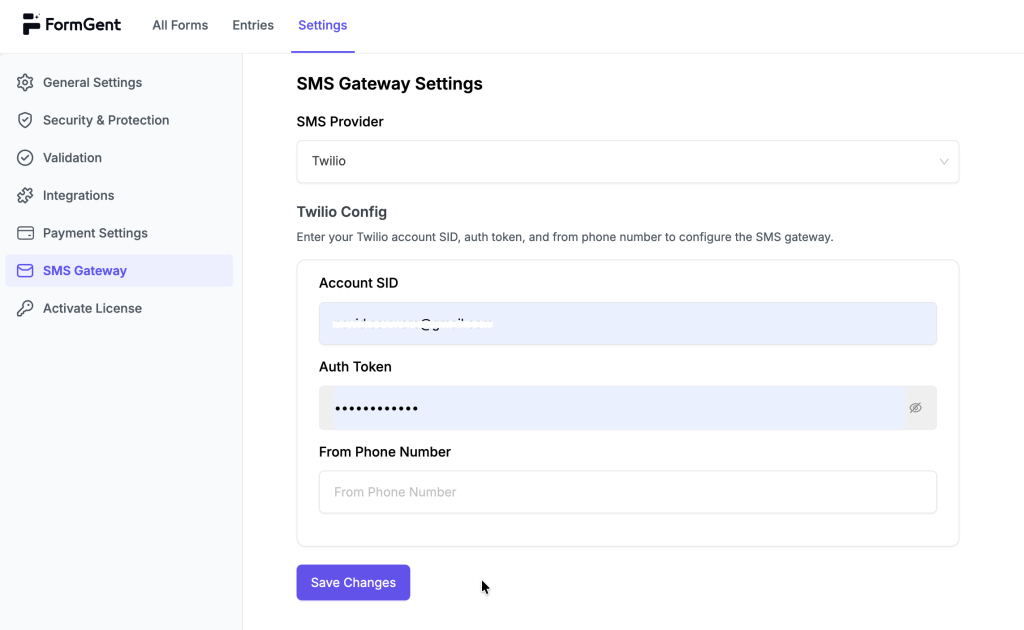This screenshot has height=630, width=1024.
Task: Toggle Auth Token visibility eye icon
Action: 916,407
